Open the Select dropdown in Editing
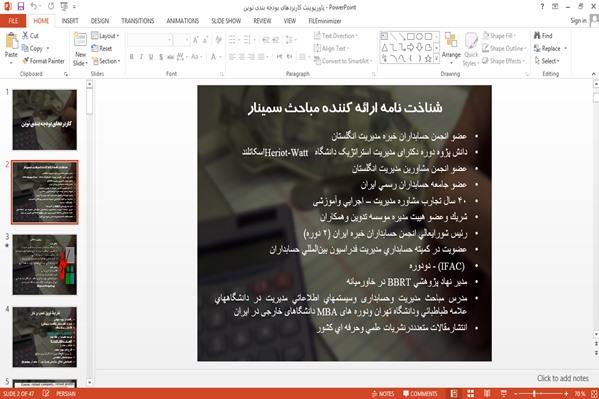599x399 pixels. tap(547, 61)
